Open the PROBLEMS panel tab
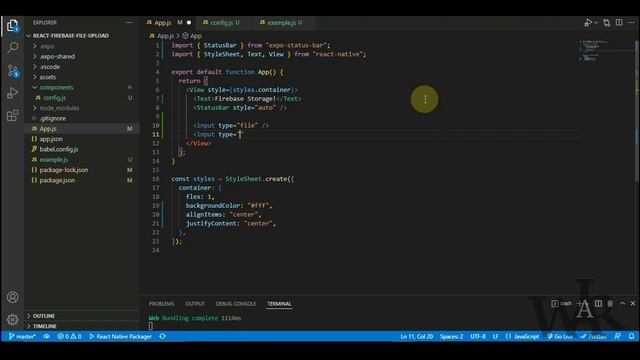The image size is (640, 360). click(161, 304)
